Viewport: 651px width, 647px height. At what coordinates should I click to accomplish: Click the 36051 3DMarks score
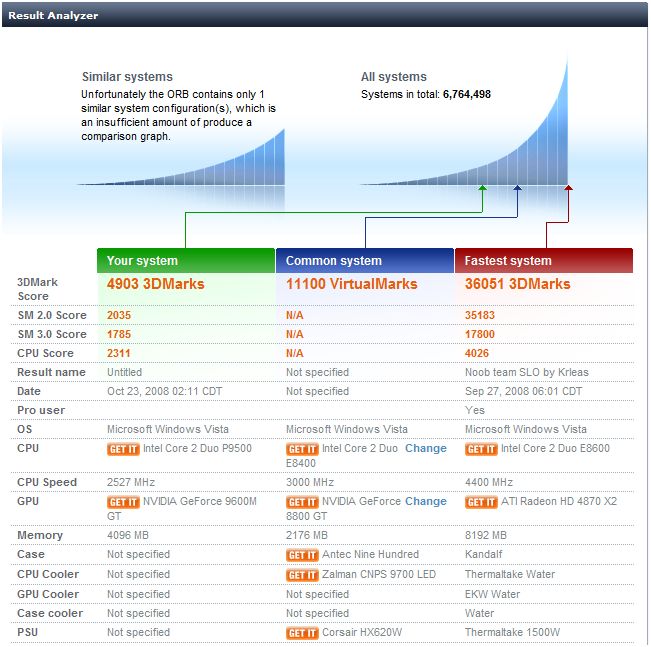(x=517, y=284)
